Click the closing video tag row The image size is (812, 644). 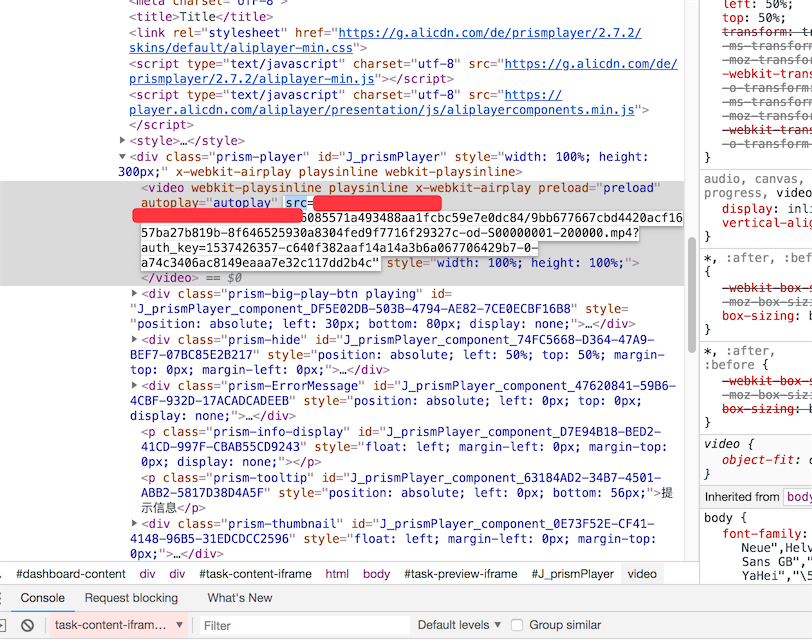(x=169, y=278)
